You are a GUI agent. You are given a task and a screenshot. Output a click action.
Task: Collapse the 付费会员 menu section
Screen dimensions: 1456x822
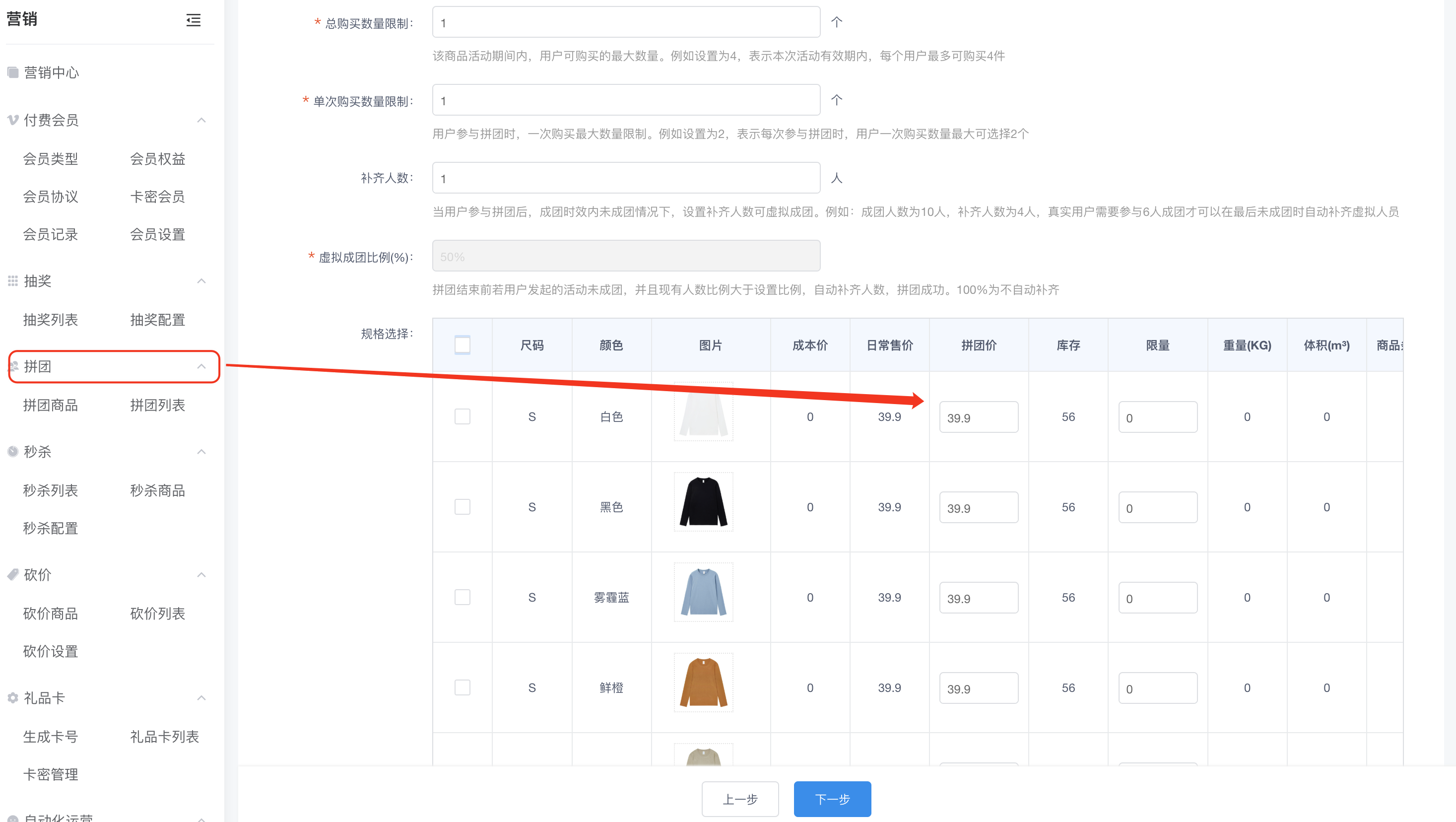(x=201, y=120)
